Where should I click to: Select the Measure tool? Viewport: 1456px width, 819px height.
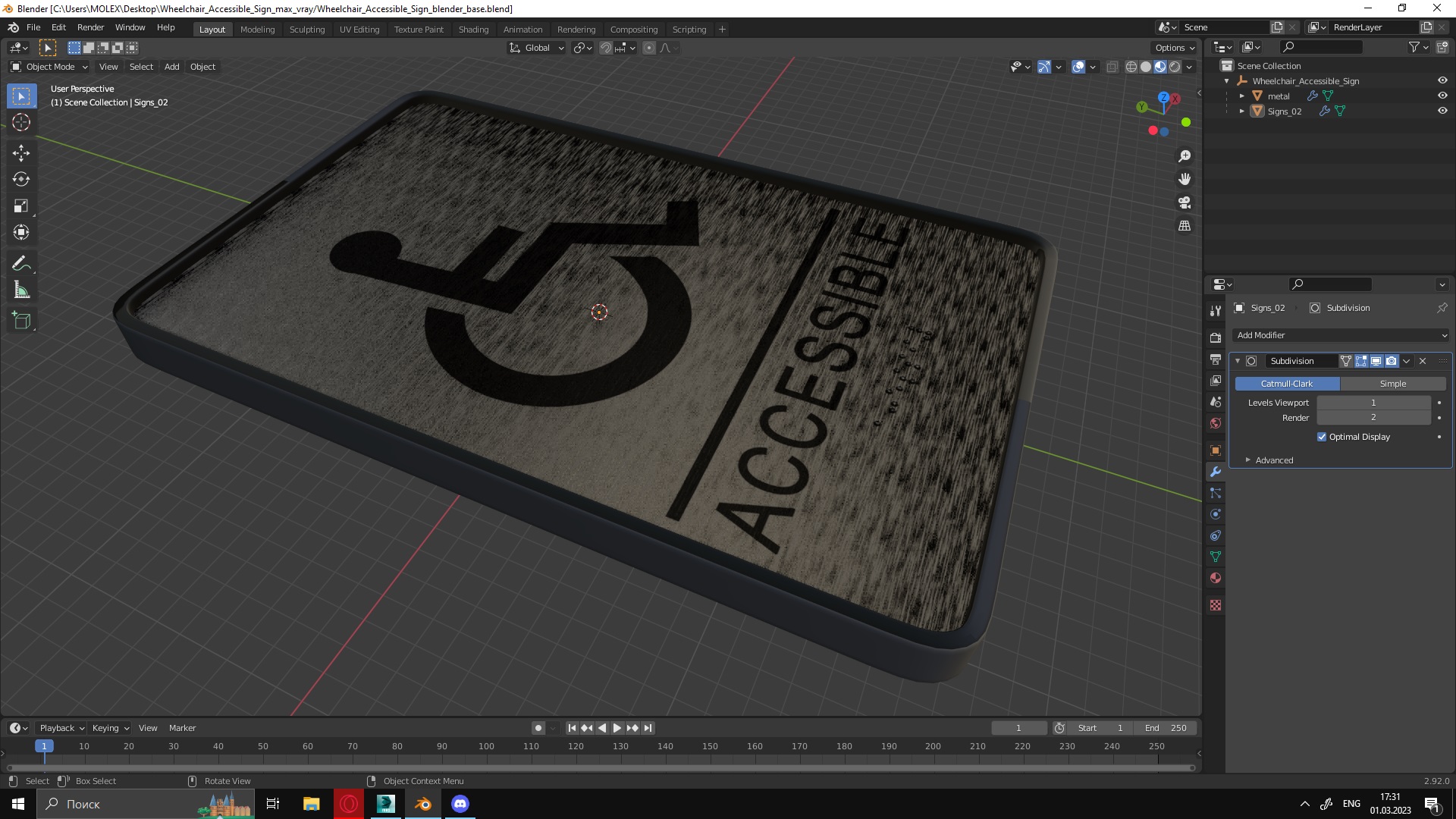(21, 290)
